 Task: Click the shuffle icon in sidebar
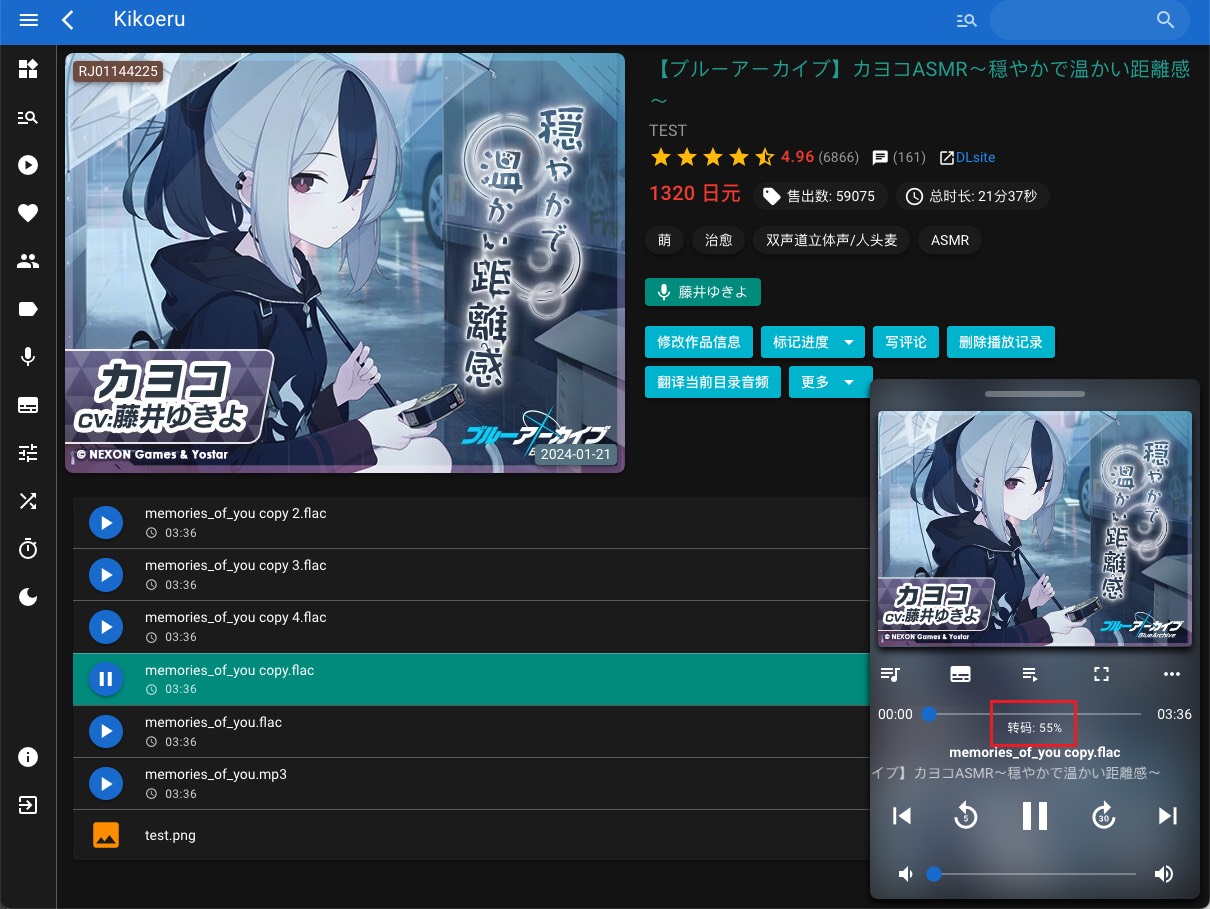pos(28,501)
